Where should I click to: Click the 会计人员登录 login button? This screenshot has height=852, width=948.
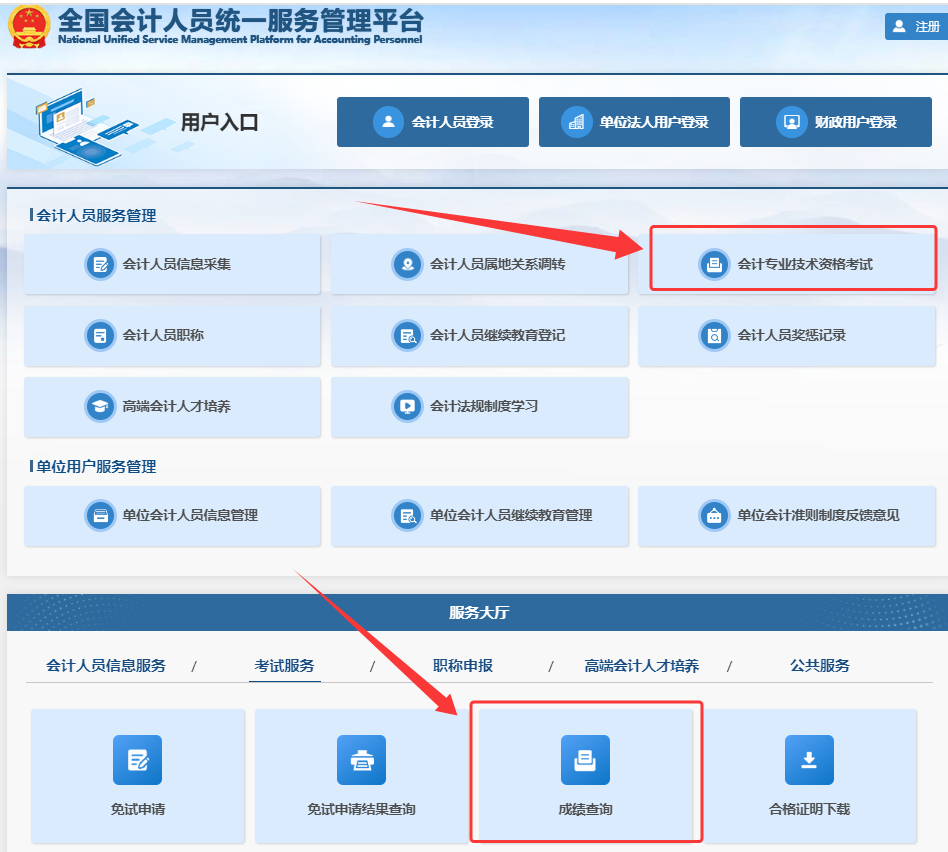(x=432, y=122)
